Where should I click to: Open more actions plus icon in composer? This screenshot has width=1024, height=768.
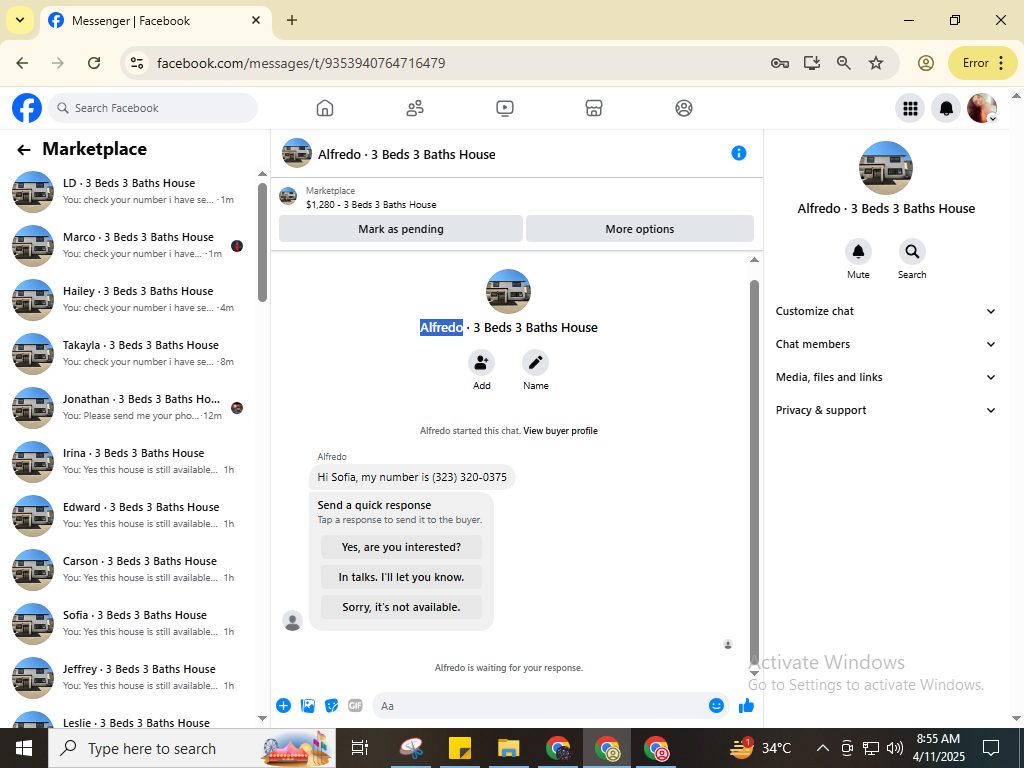tap(283, 705)
